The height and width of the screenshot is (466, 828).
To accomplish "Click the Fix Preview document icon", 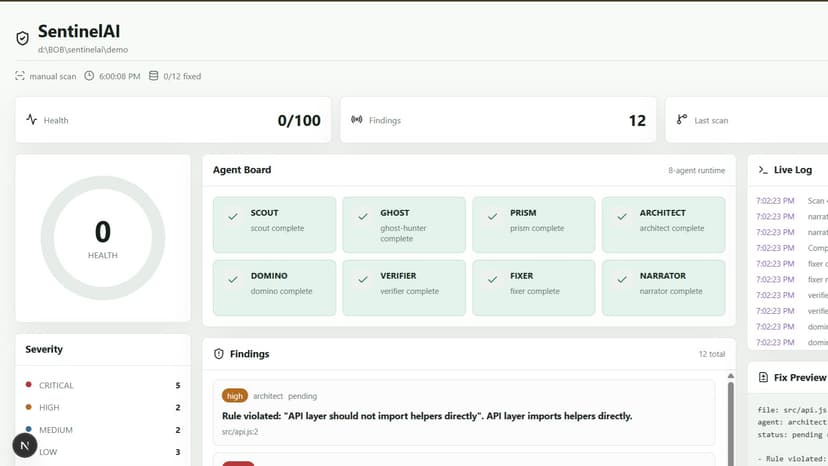I will coord(763,377).
